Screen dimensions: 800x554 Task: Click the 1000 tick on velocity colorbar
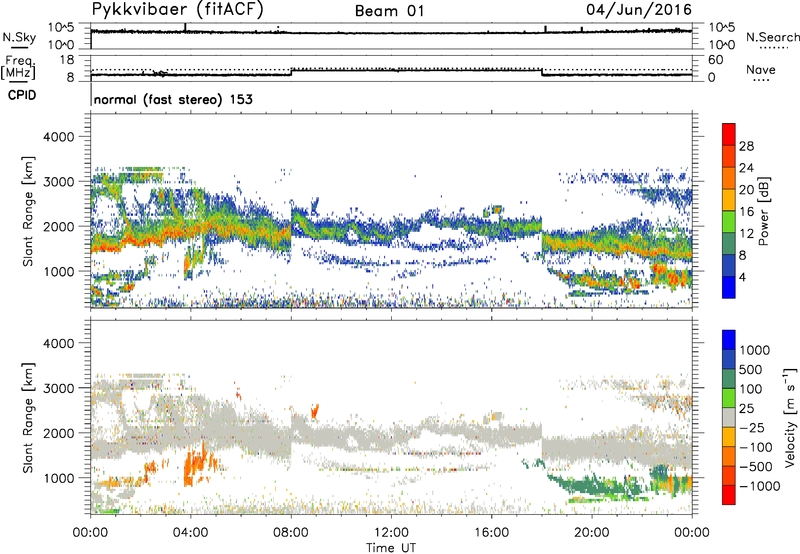click(x=755, y=350)
